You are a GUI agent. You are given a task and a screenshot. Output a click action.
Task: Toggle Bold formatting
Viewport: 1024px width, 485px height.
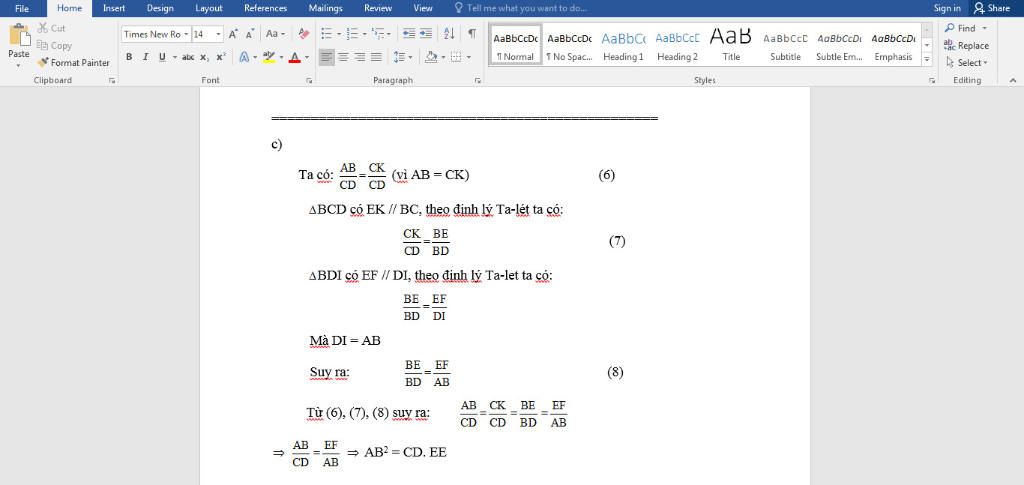pyautogui.click(x=129, y=57)
